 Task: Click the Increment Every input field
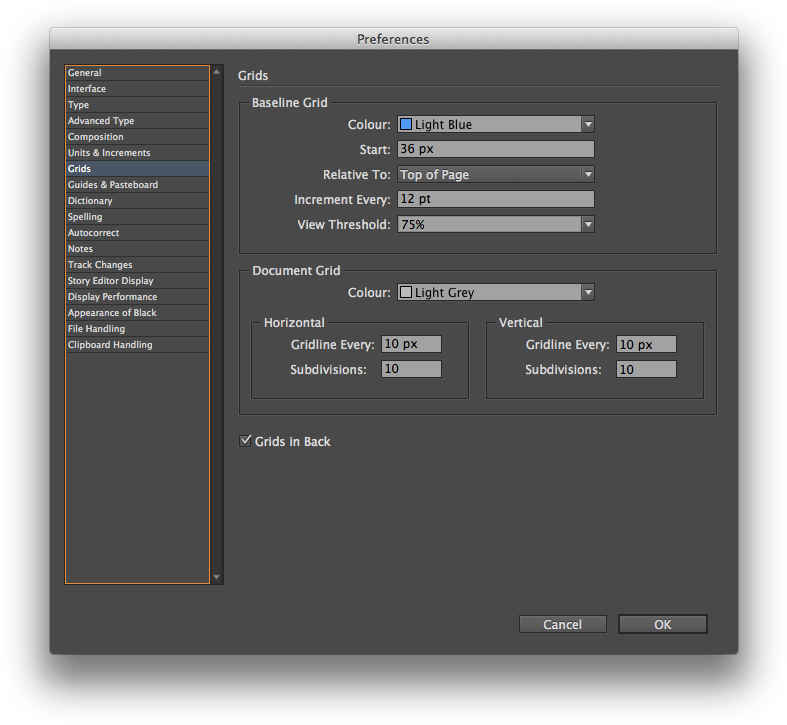(495, 200)
